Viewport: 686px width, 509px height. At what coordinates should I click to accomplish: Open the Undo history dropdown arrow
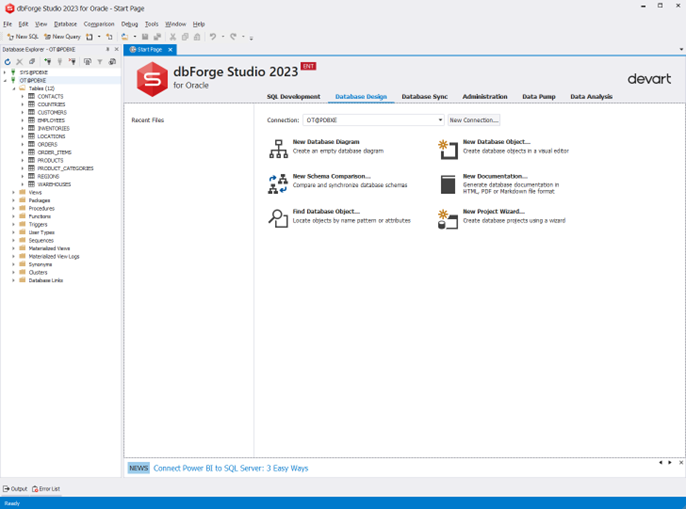223,37
